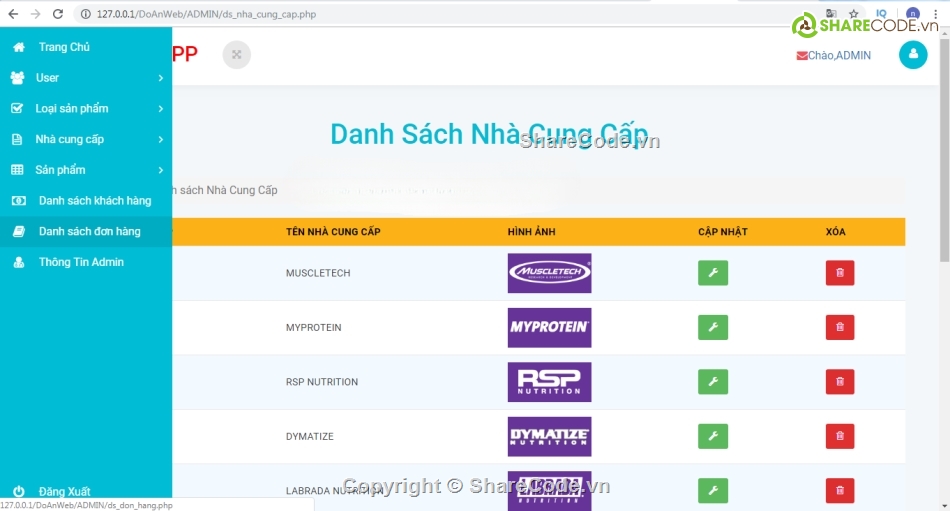Click the document icon beside Nhà cung cấp

click(x=17, y=139)
